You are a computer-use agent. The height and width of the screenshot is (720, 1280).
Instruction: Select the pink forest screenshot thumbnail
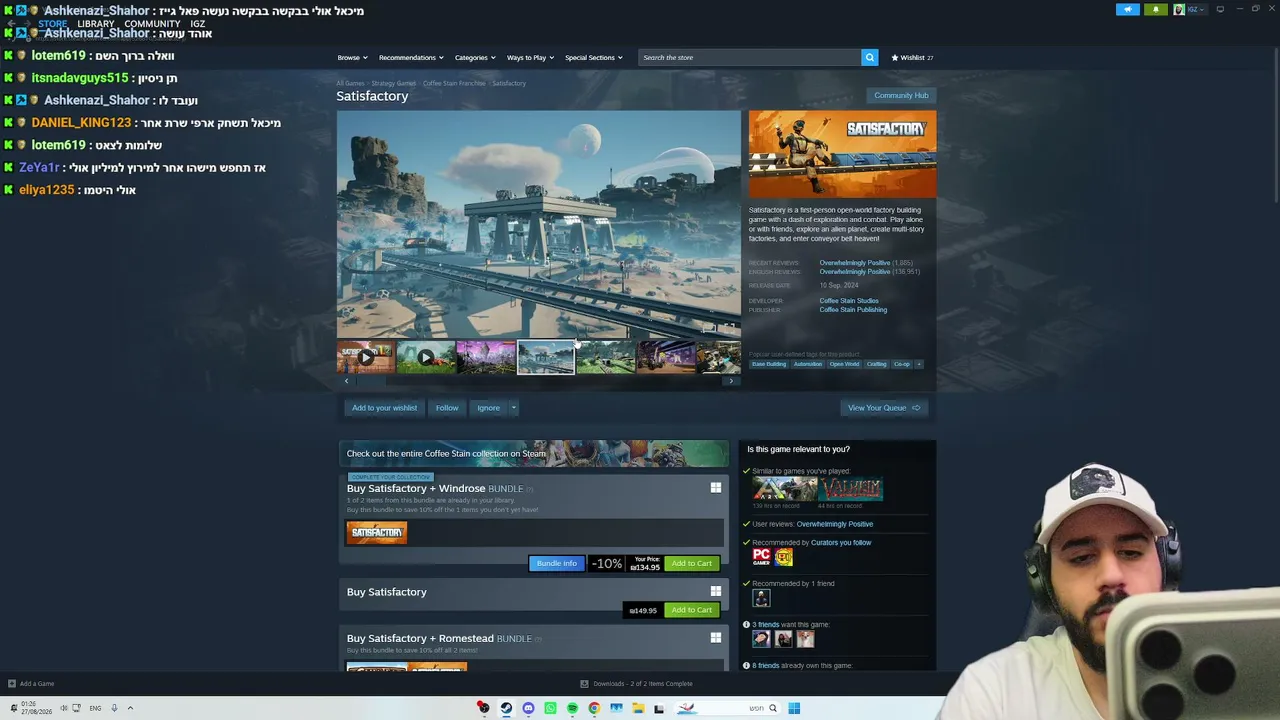pos(486,357)
